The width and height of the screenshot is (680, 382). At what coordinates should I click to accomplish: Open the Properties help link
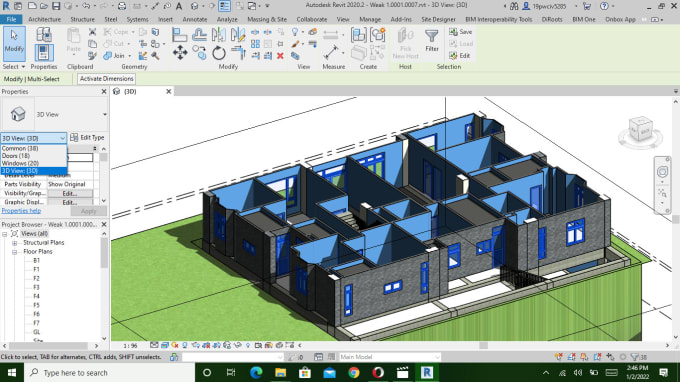[21, 211]
